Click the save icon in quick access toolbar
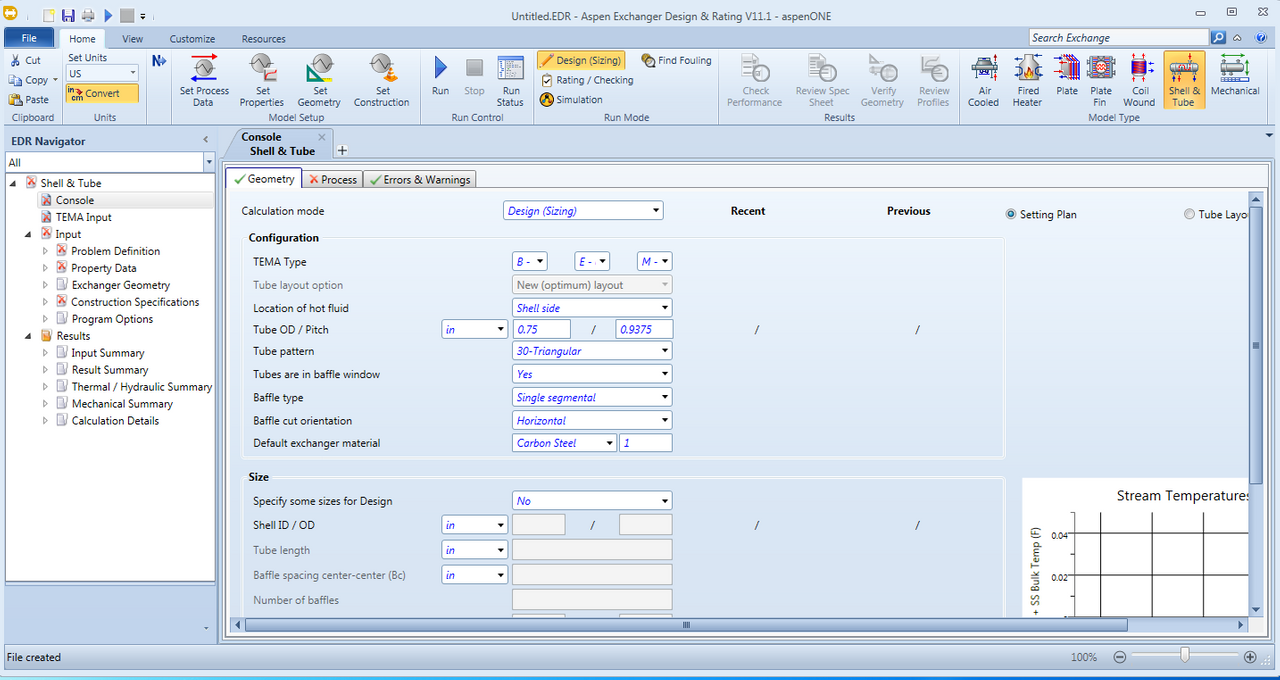This screenshot has width=1280, height=680. (68, 16)
